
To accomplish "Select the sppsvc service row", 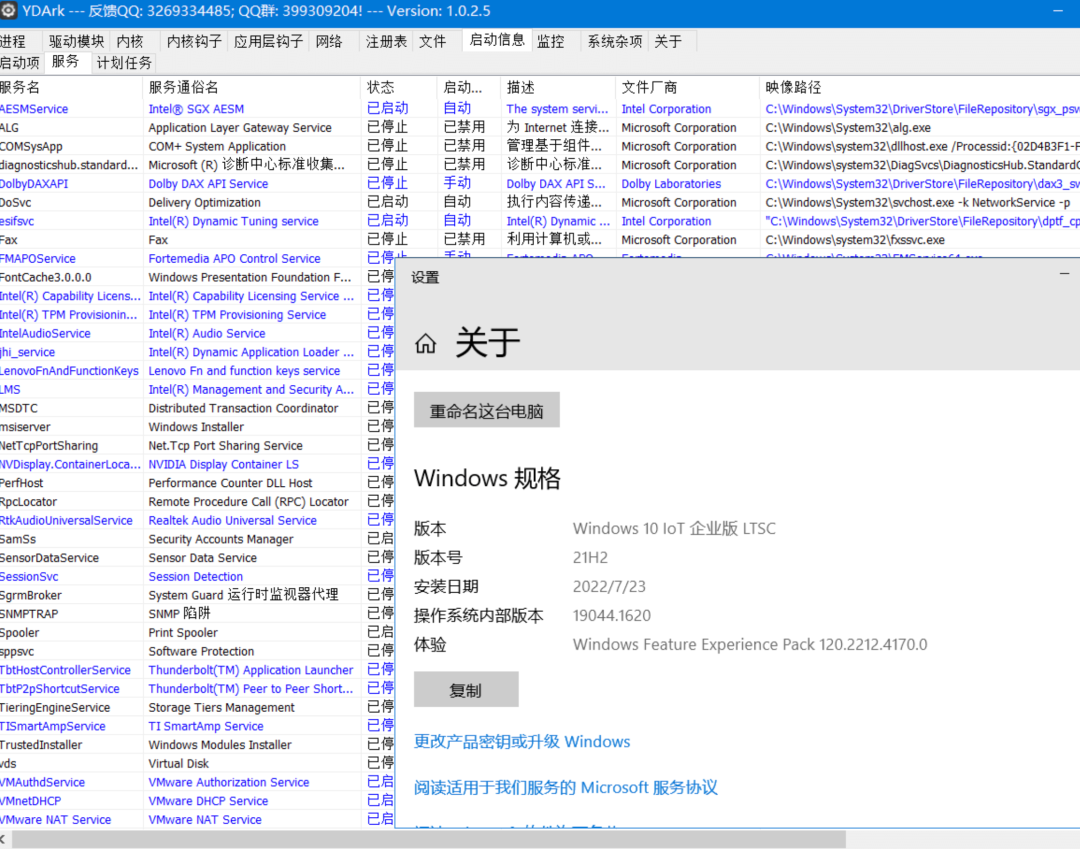I will pyautogui.click(x=197, y=651).
